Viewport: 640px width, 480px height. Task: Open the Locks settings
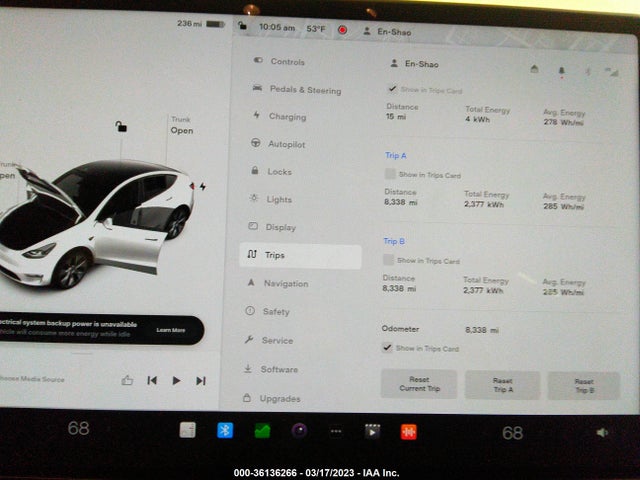(271, 171)
